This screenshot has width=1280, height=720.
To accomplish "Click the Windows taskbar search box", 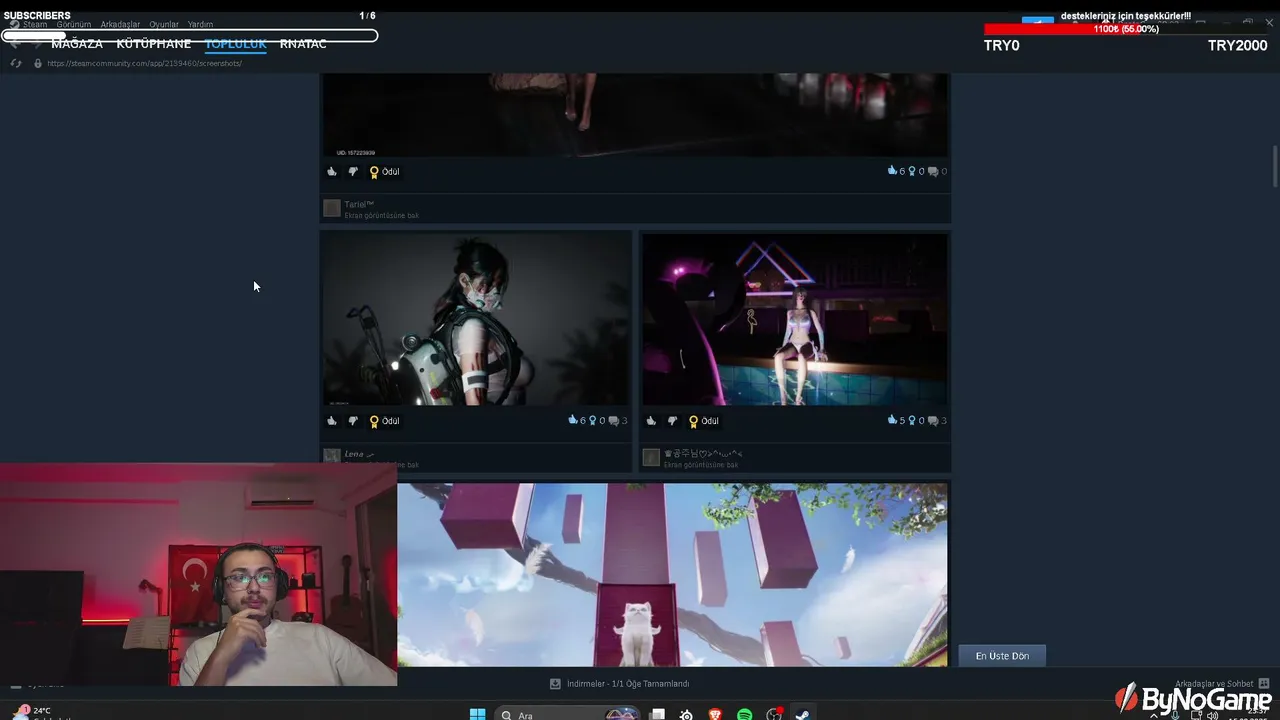I will (x=567, y=714).
